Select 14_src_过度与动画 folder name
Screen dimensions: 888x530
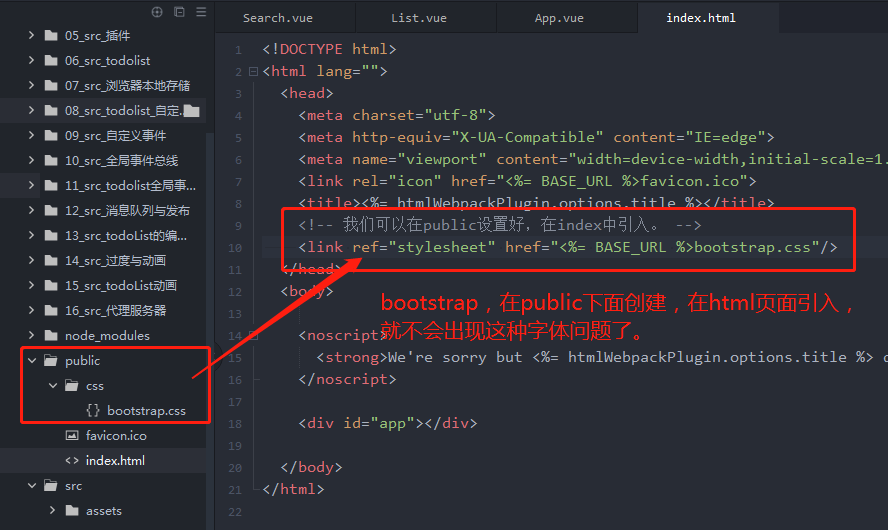[x=115, y=260]
